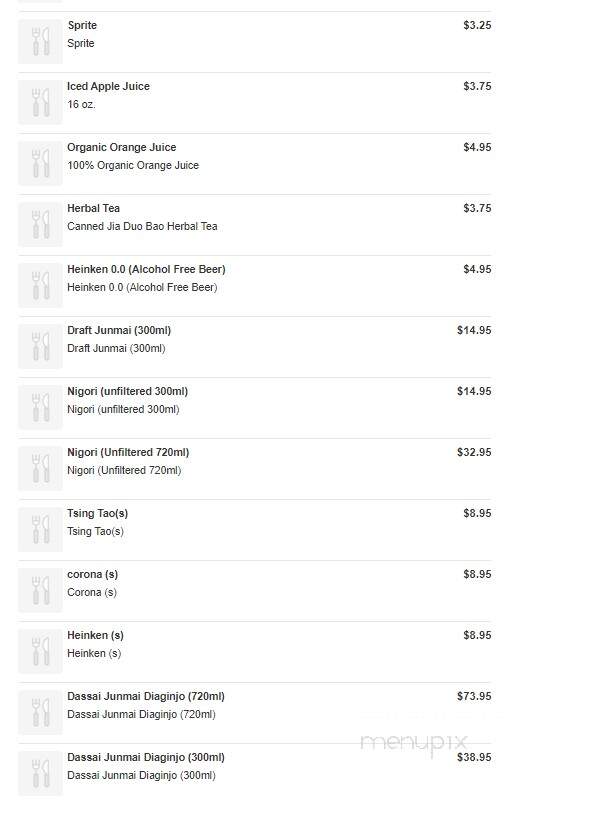Viewport: 593px width, 825px height.
Task: Click the Dassai 300ml thumbnail placeholder
Action: 41,774
